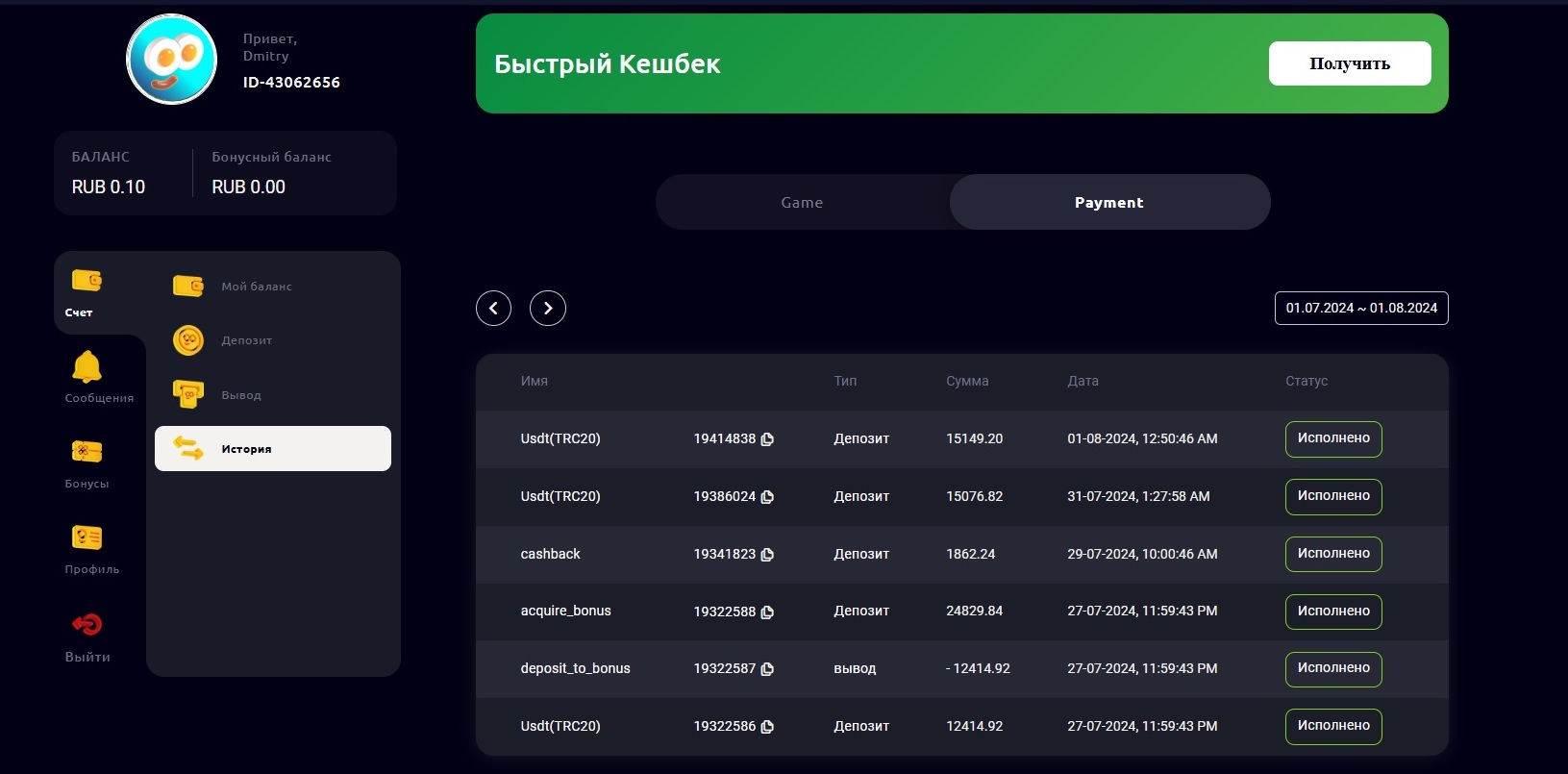The height and width of the screenshot is (774, 1568).
Task: Go to previous page arrow
Action: (493, 309)
